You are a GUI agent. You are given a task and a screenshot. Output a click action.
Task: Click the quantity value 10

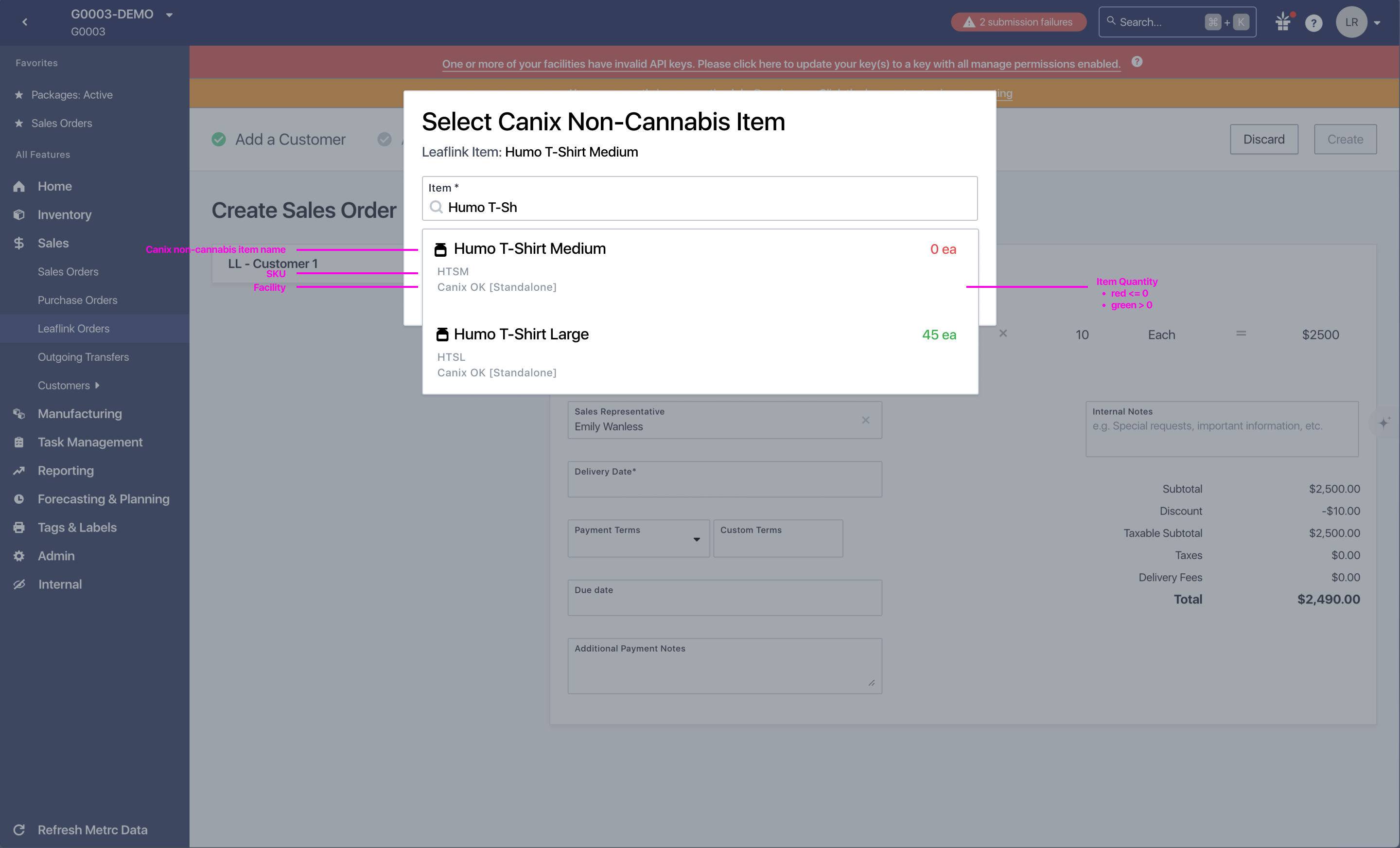coord(1082,335)
